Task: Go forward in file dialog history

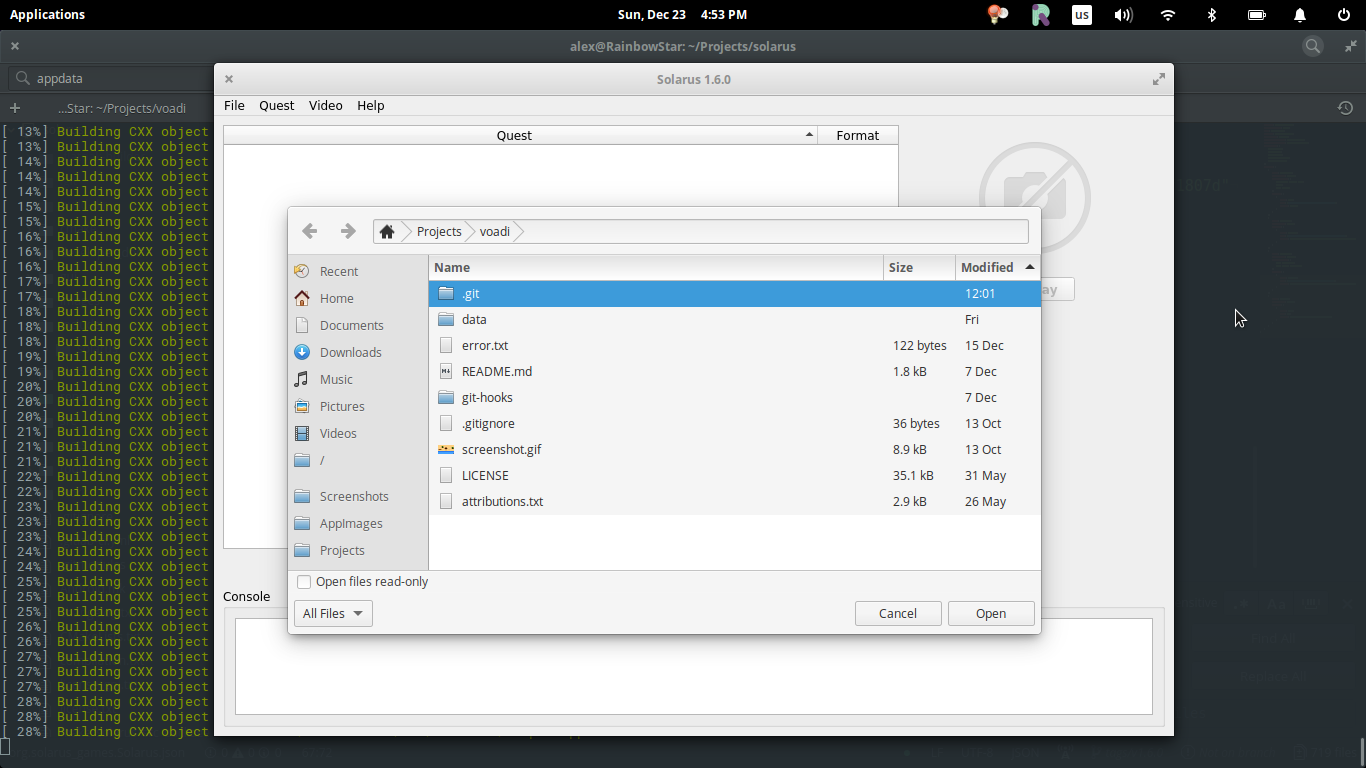Action: [x=348, y=231]
